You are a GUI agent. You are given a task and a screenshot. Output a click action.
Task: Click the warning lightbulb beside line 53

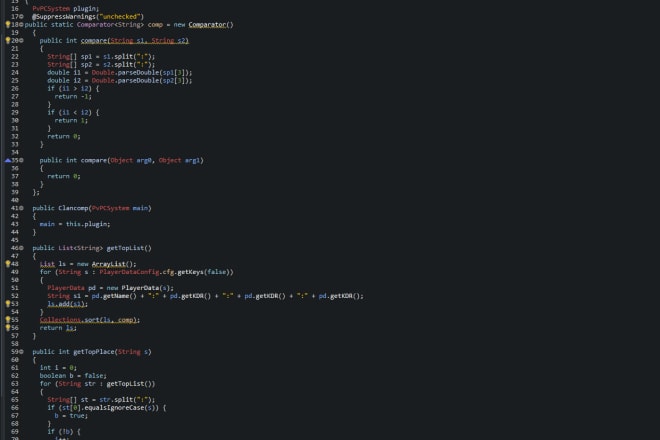(x=8, y=304)
